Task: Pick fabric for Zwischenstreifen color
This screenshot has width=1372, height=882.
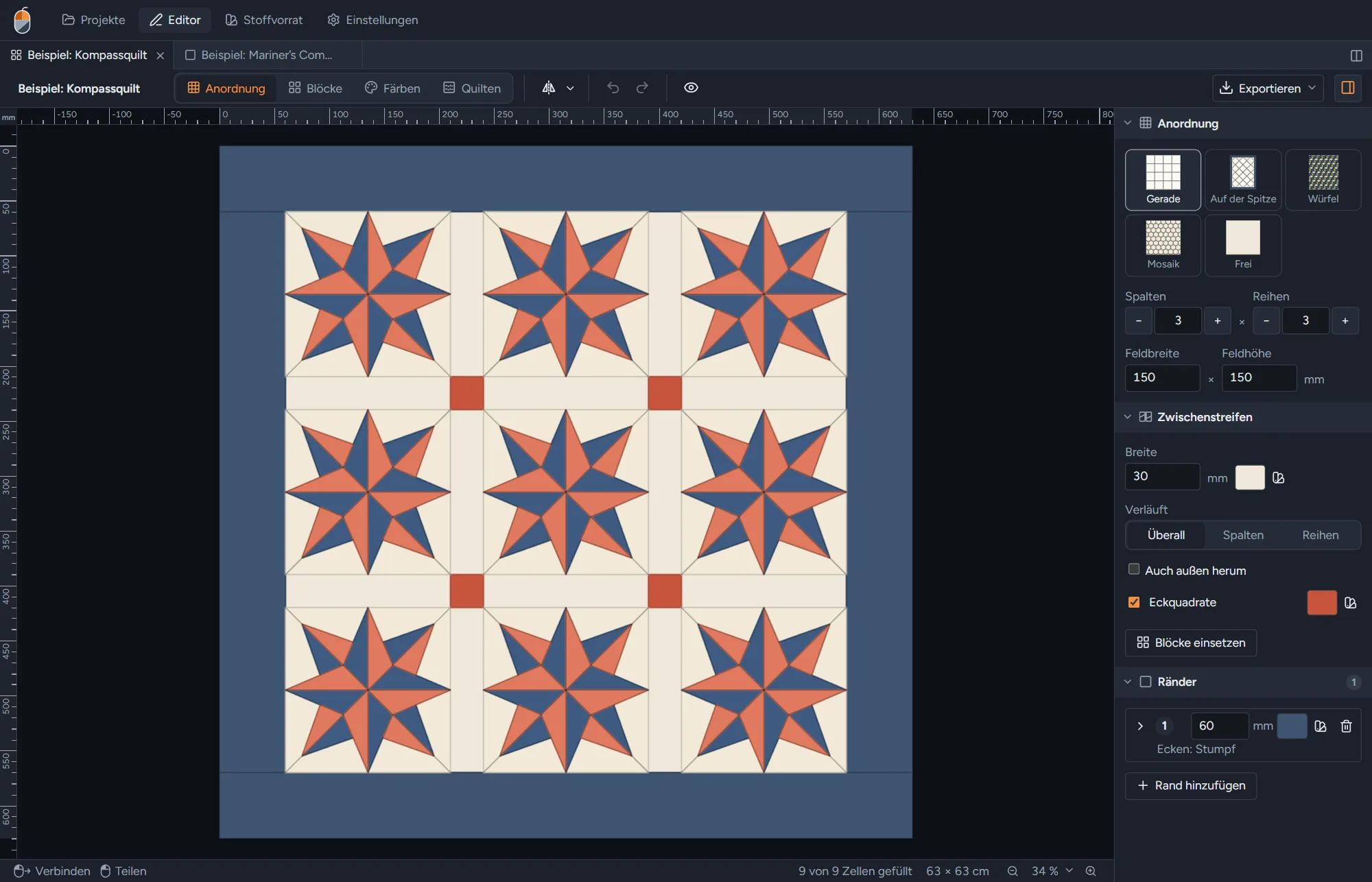Action: [x=1279, y=478]
